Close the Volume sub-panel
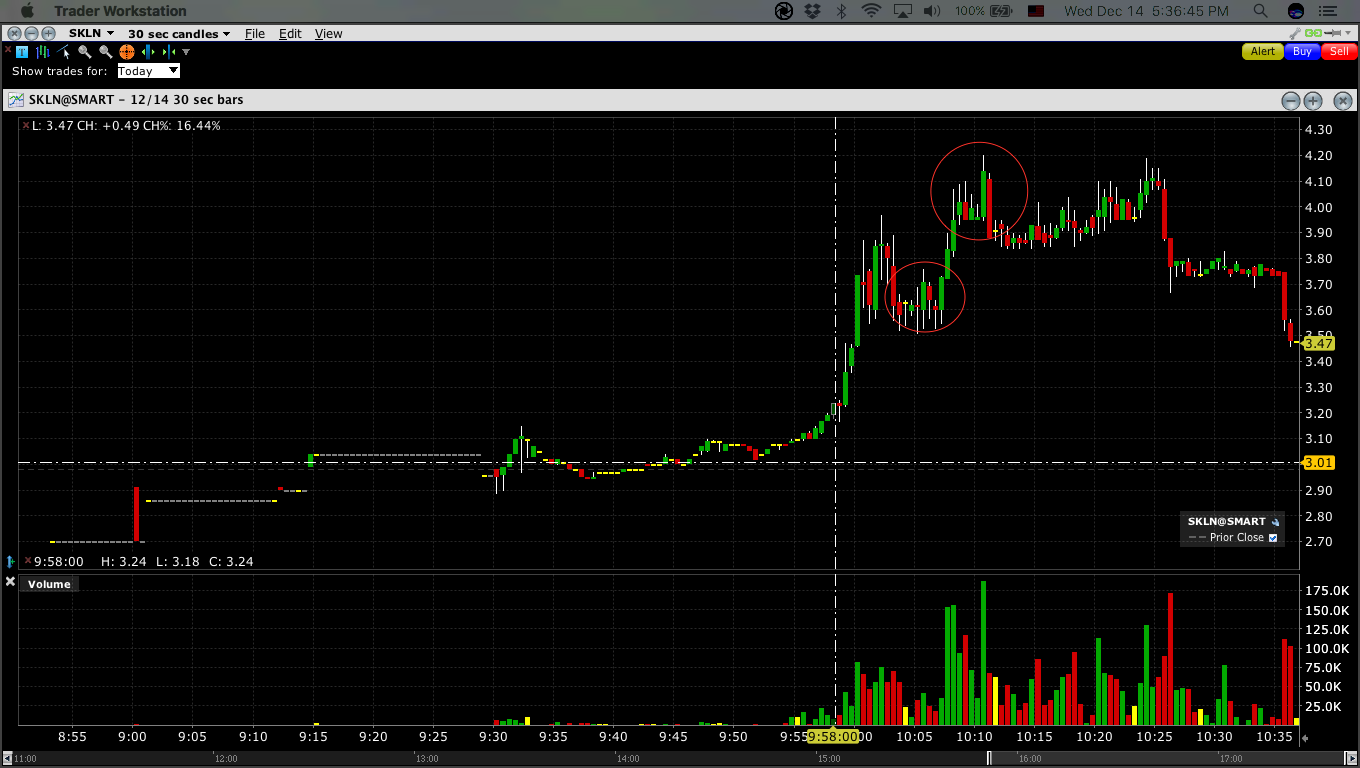The width and height of the screenshot is (1360, 768). (10, 582)
